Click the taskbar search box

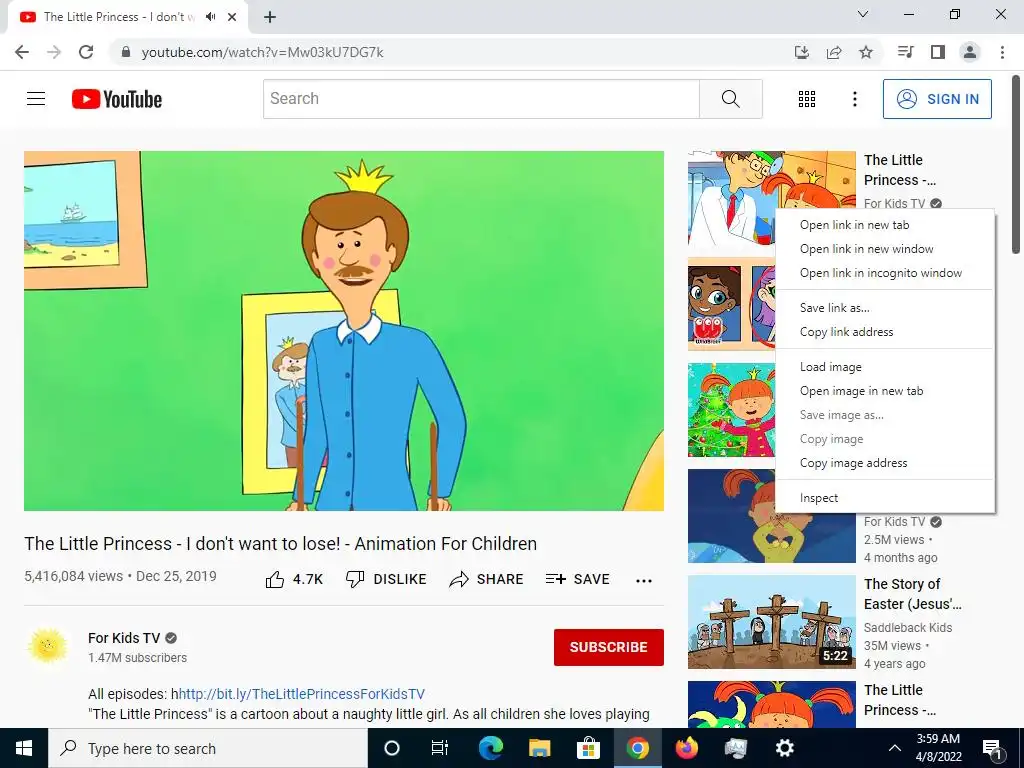(208, 748)
